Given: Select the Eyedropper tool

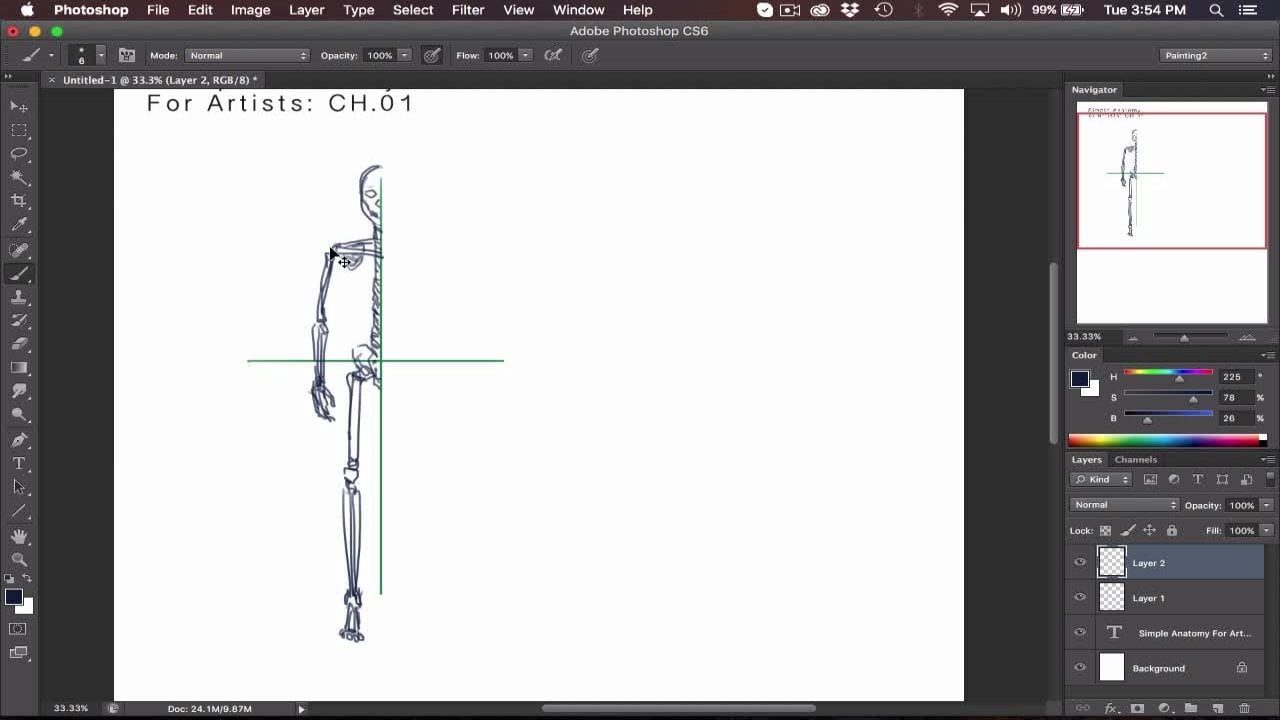Looking at the screenshot, I should pos(19,225).
